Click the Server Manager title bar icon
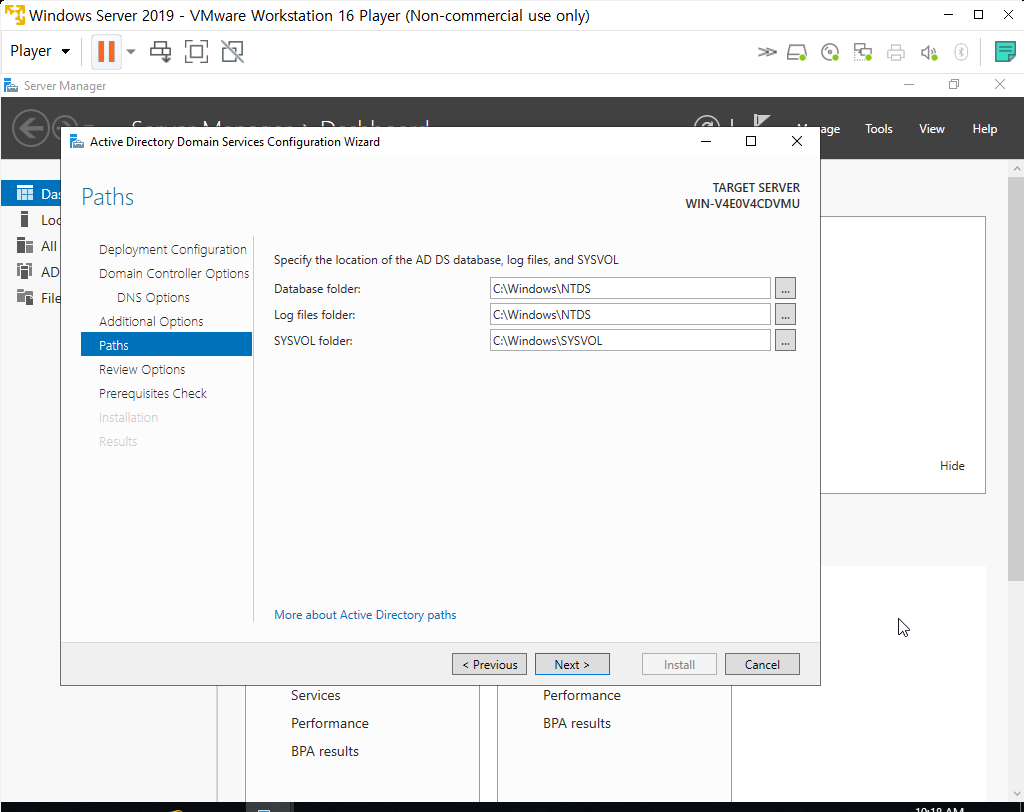The image size is (1024, 812). click(x=10, y=86)
